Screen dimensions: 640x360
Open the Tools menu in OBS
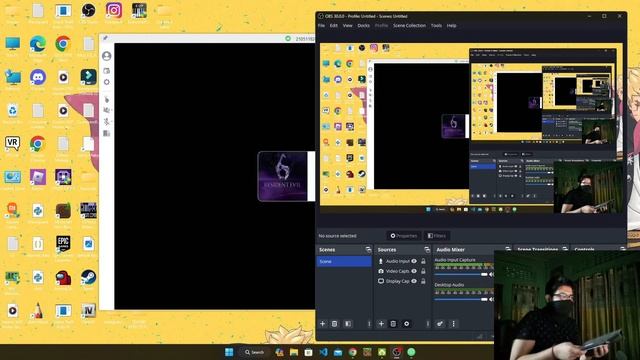pyautogui.click(x=436, y=25)
